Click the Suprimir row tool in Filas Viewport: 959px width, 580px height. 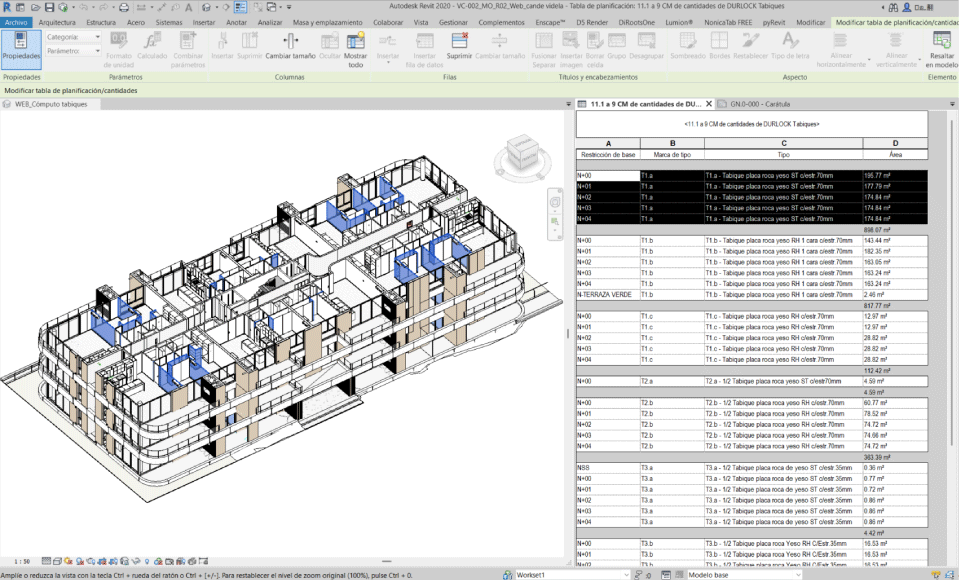coord(459,46)
